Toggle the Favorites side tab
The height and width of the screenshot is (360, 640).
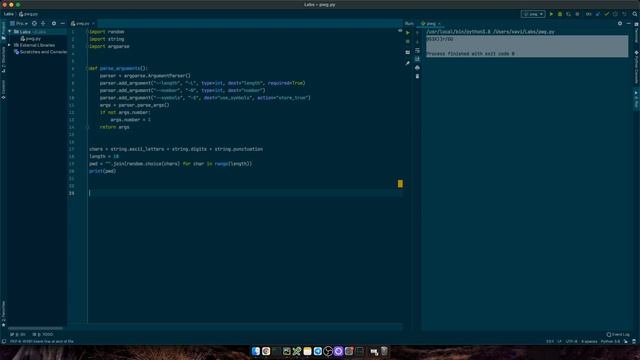point(3,313)
